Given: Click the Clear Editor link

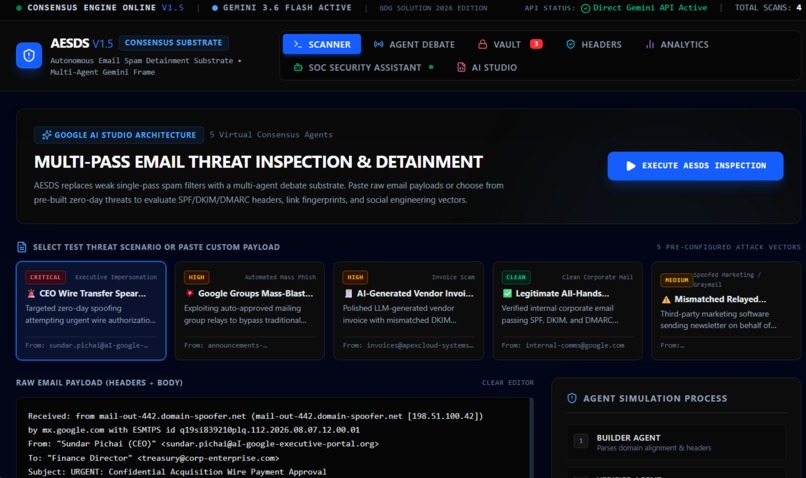Looking at the screenshot, I should click(508, 382).
